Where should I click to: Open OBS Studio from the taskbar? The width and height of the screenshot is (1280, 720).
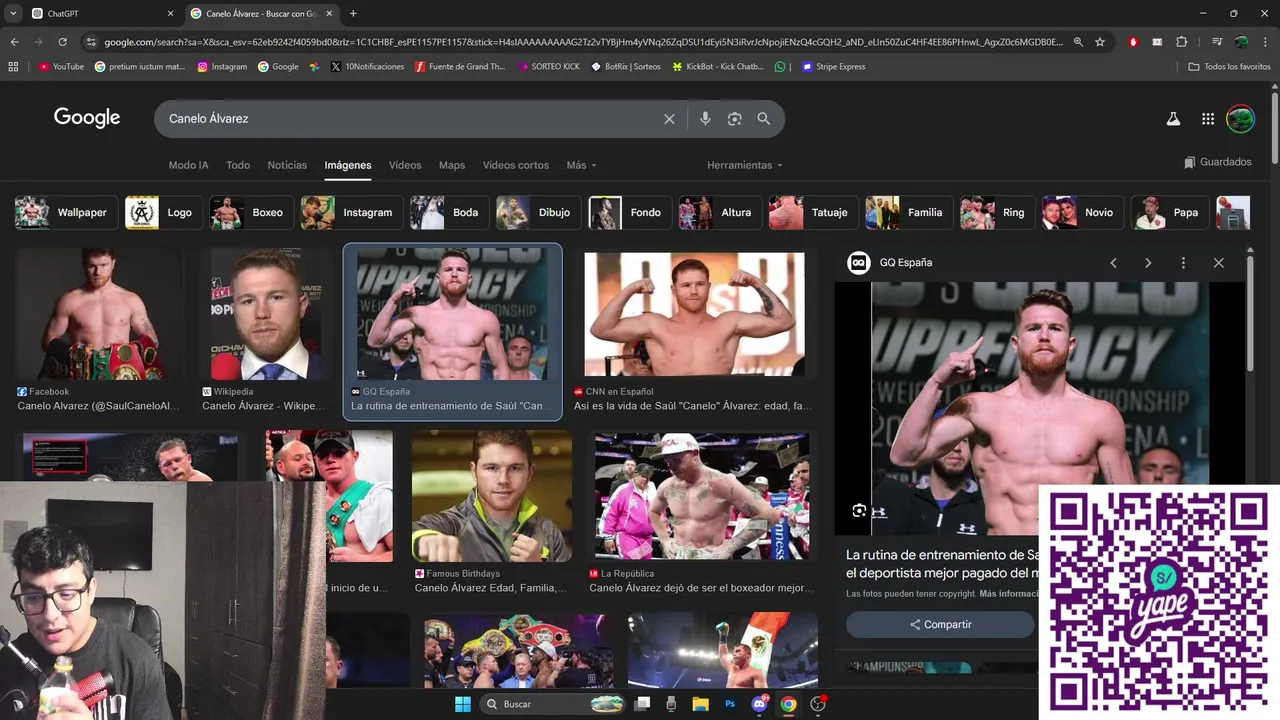point(818,704)
